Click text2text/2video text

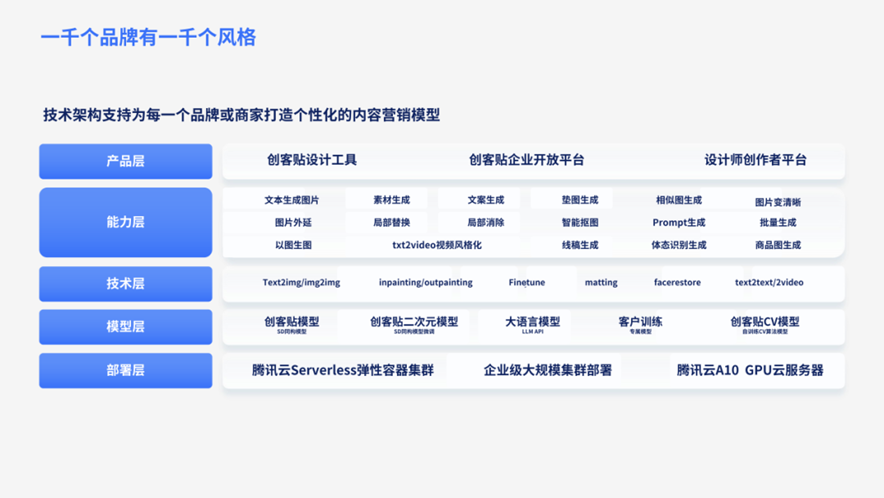coord(769,283)
